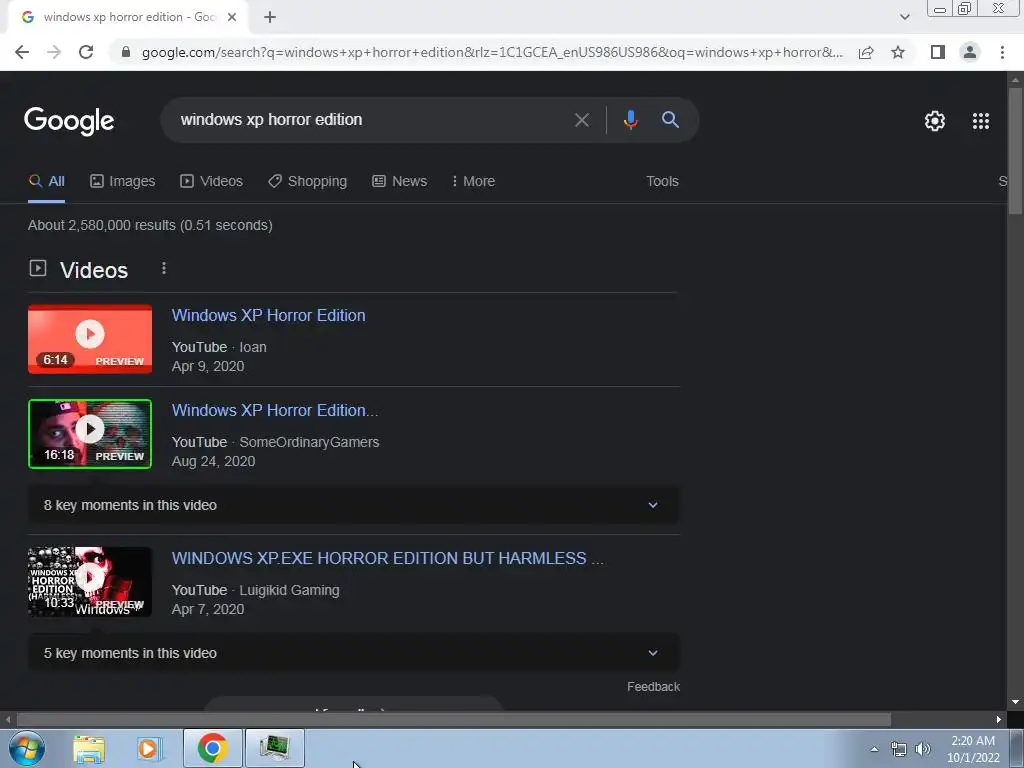The image size is (1024, 768).
Task: Open Chrome three-dot menu
Action: (1002, 52)
